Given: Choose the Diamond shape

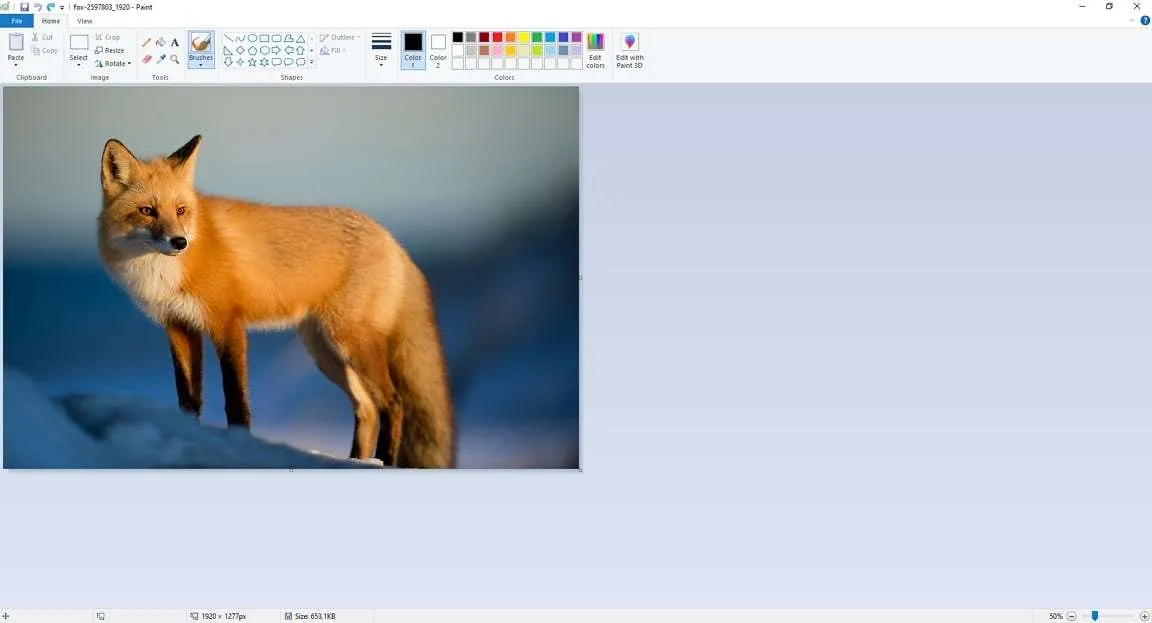Looking at the screenshot, I should 240,50.
